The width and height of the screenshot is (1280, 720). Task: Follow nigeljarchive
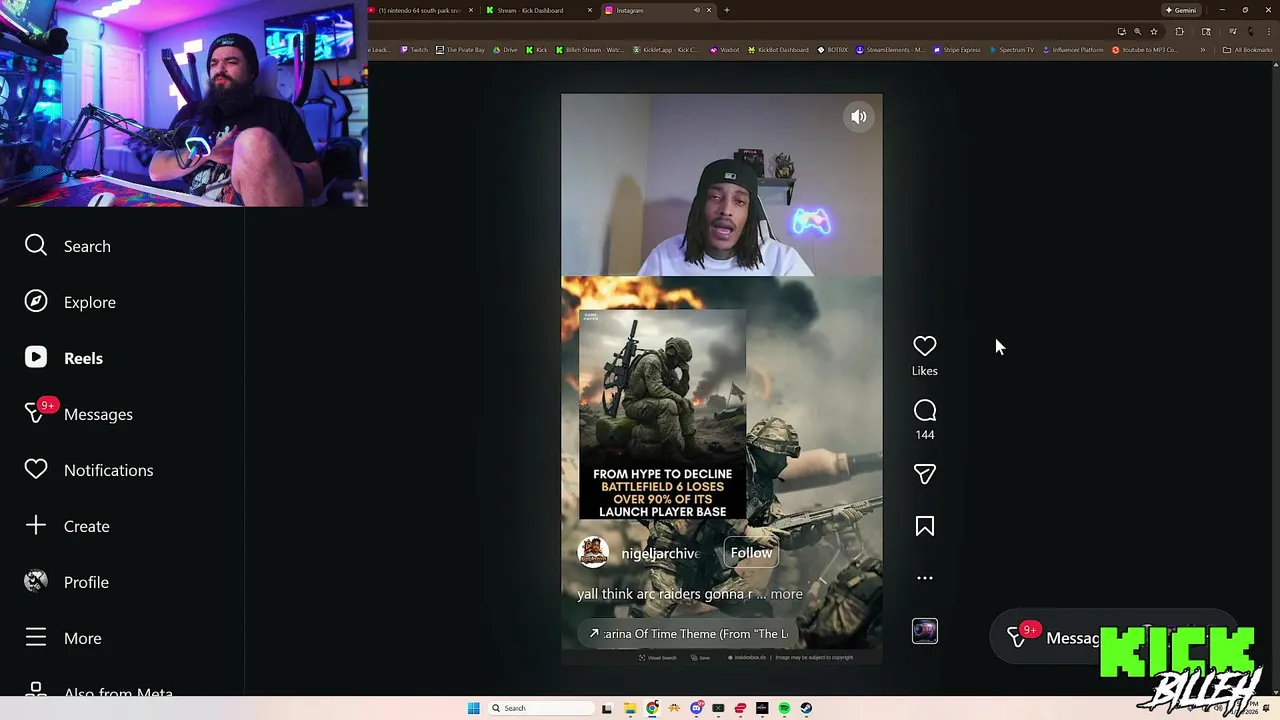click(x=751, y=553)
